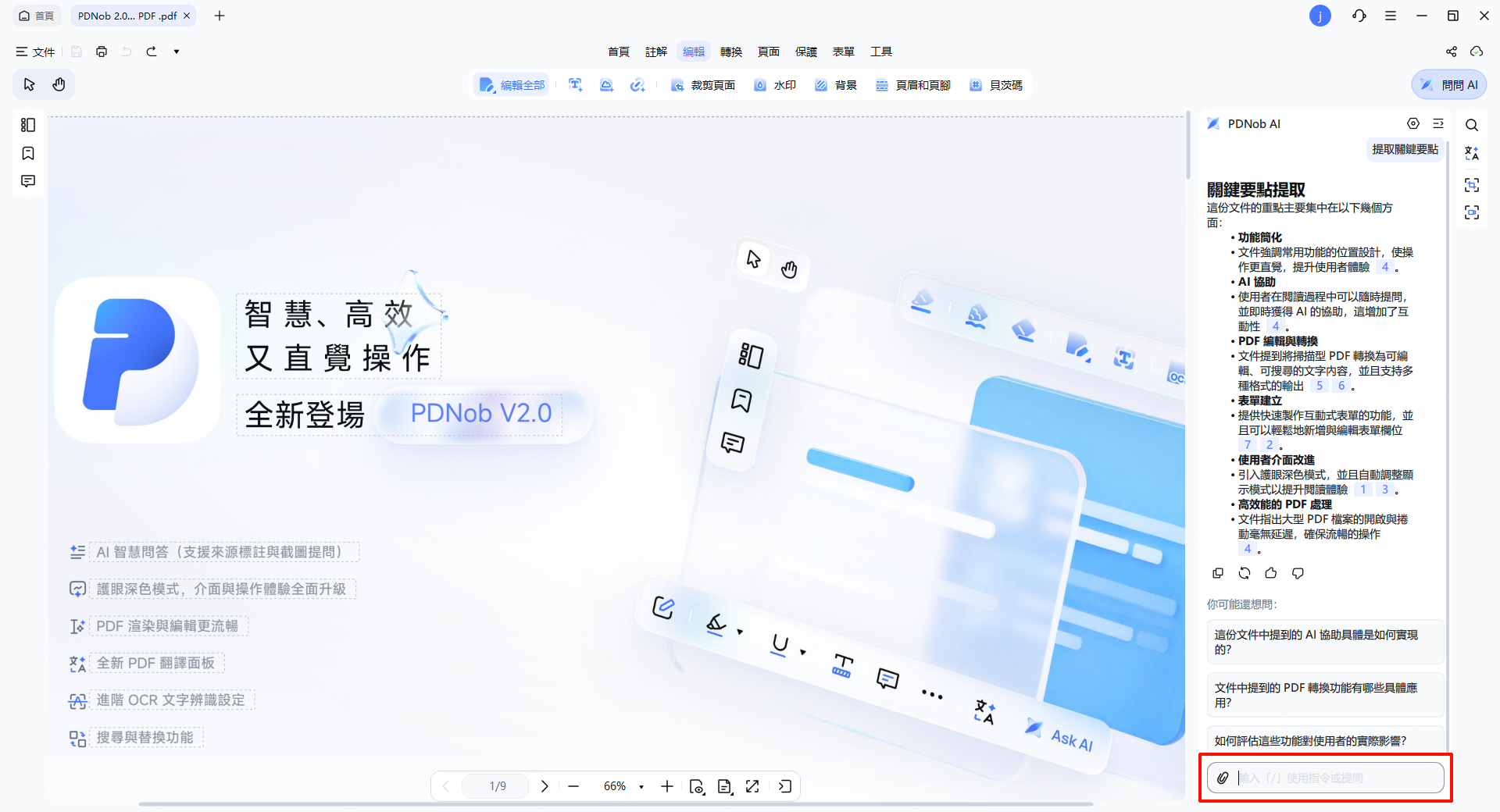
Task: Click the user avatar j icon
Action: pos(1320,16)
